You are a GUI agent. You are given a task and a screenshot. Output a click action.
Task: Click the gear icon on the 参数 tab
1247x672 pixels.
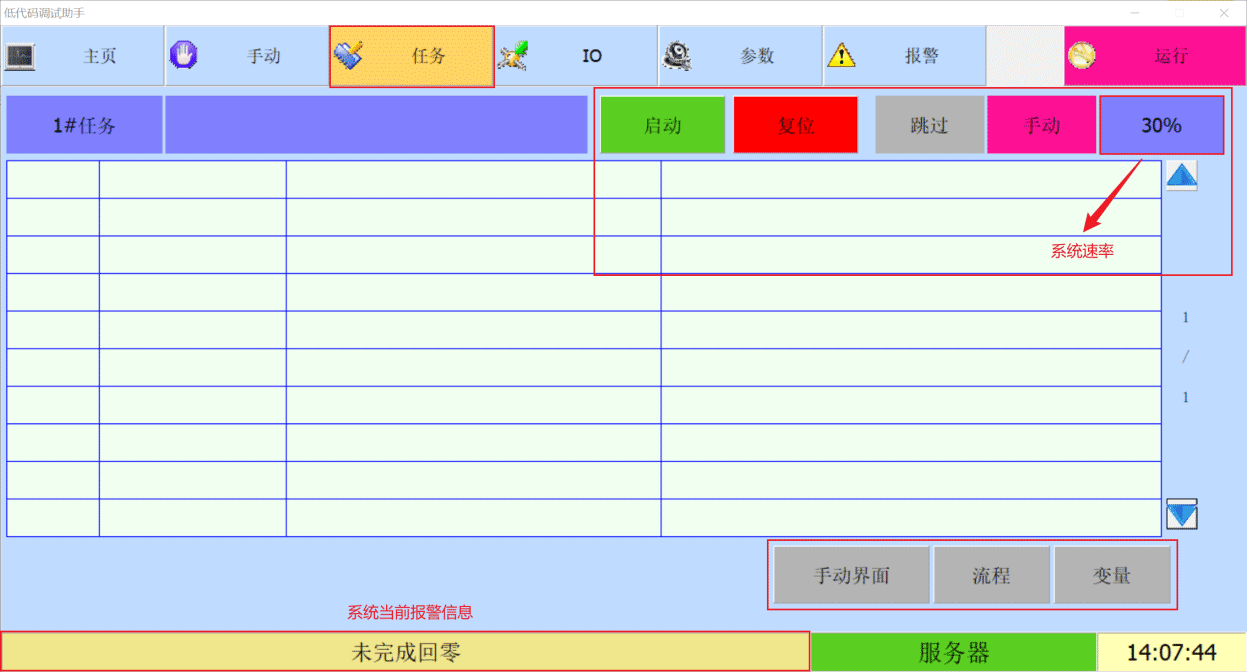677,56
